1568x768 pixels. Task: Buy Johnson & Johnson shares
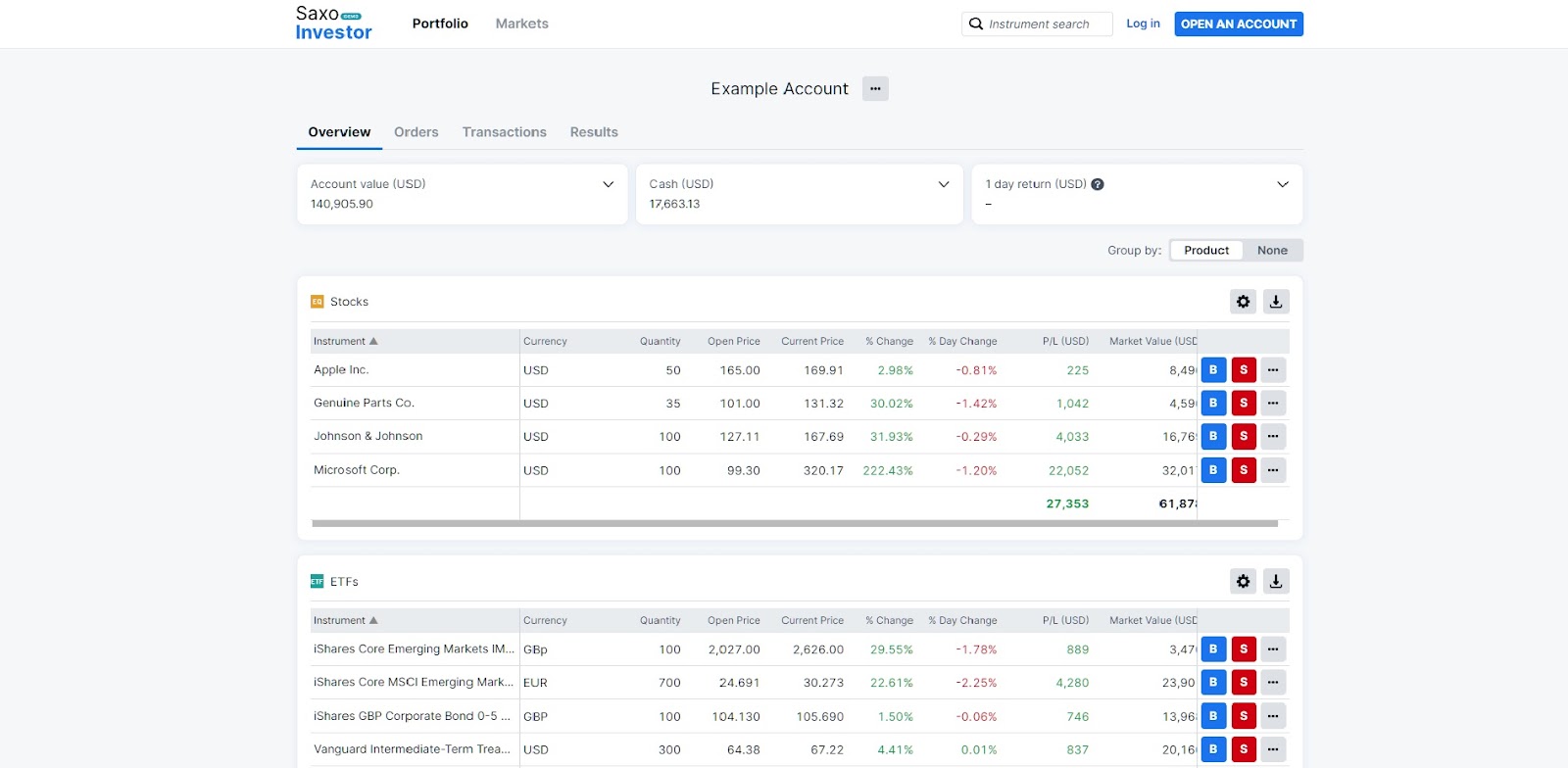pyautogui.click(x=1213, y=436)
